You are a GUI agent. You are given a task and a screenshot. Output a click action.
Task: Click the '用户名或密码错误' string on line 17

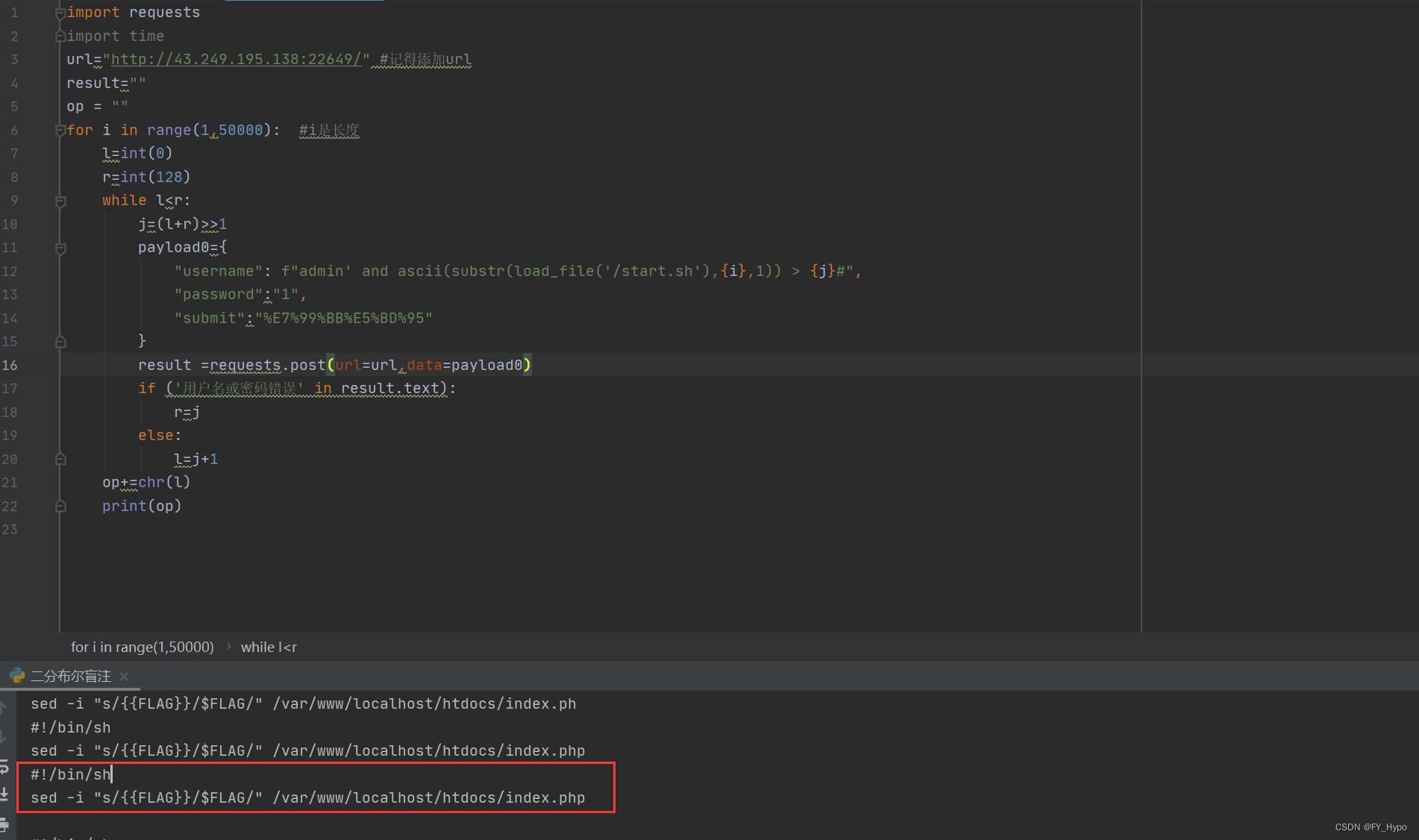(239, 389)
